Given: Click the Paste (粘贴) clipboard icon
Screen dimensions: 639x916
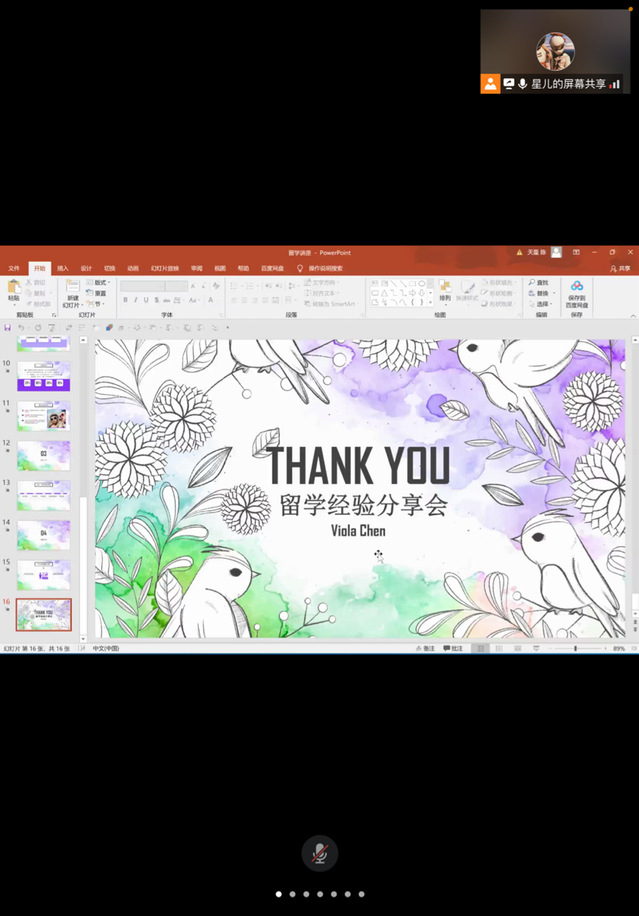Looking at the screenshot, I should click(13, 288).
